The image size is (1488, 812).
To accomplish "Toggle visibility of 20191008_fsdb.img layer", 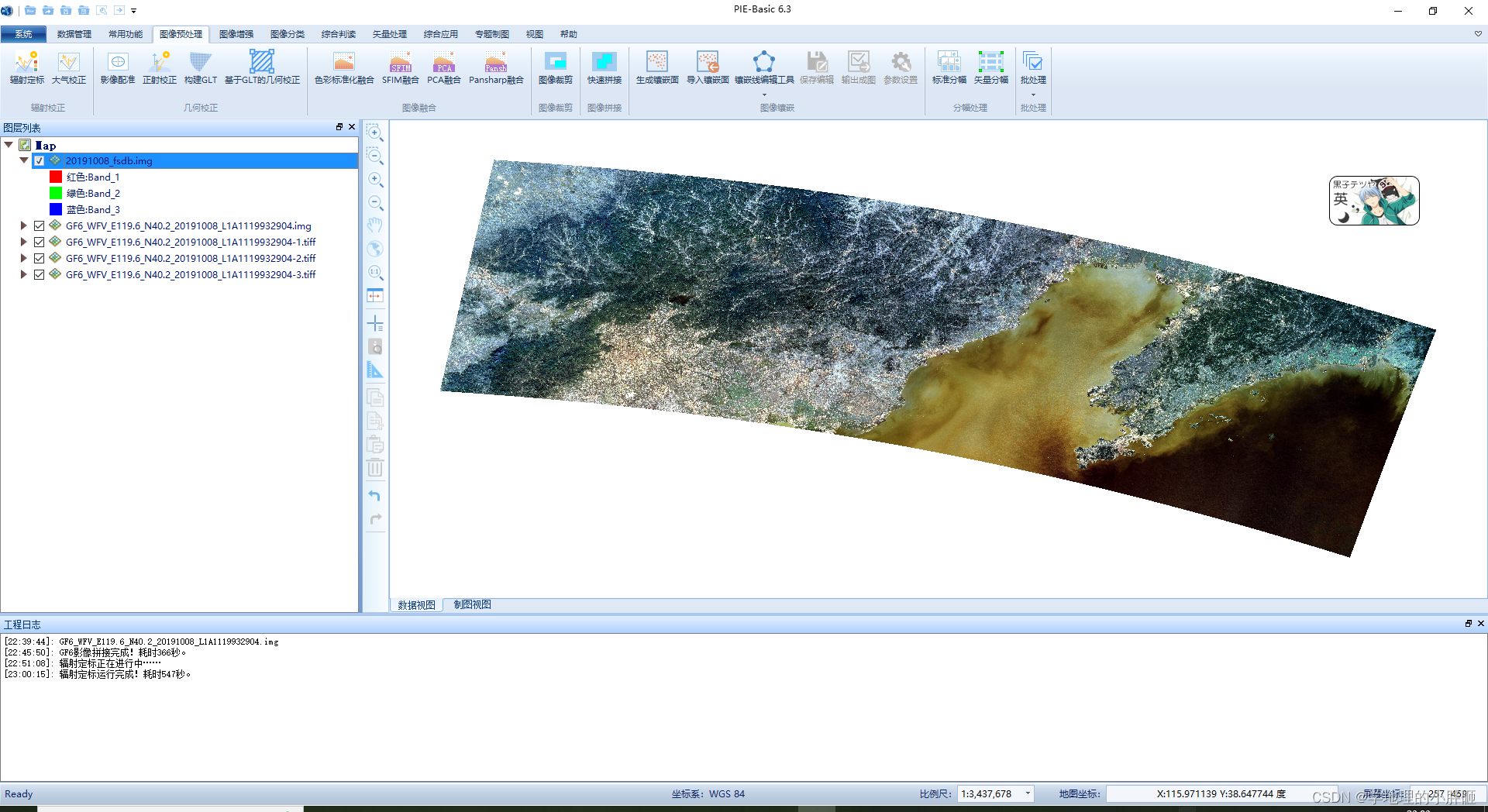I will pyautogui.click(x=39, y=160).
